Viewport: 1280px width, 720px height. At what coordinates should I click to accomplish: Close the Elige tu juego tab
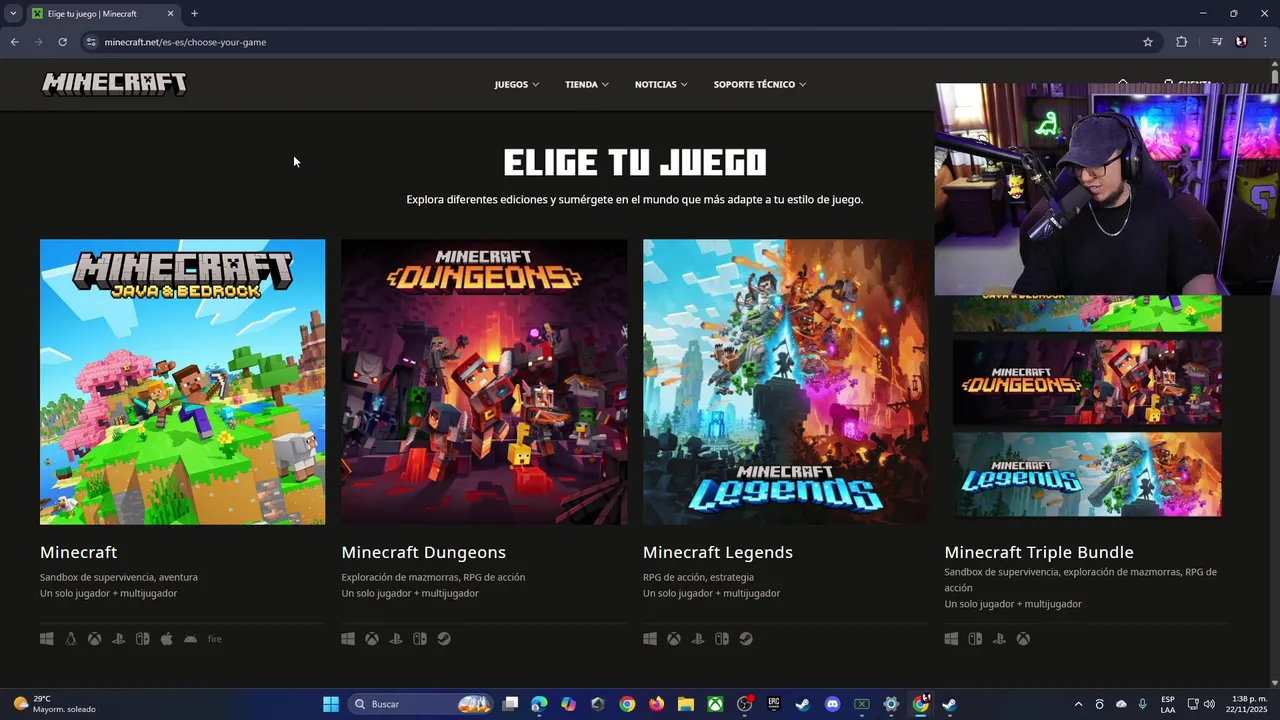tap(170, 14)
